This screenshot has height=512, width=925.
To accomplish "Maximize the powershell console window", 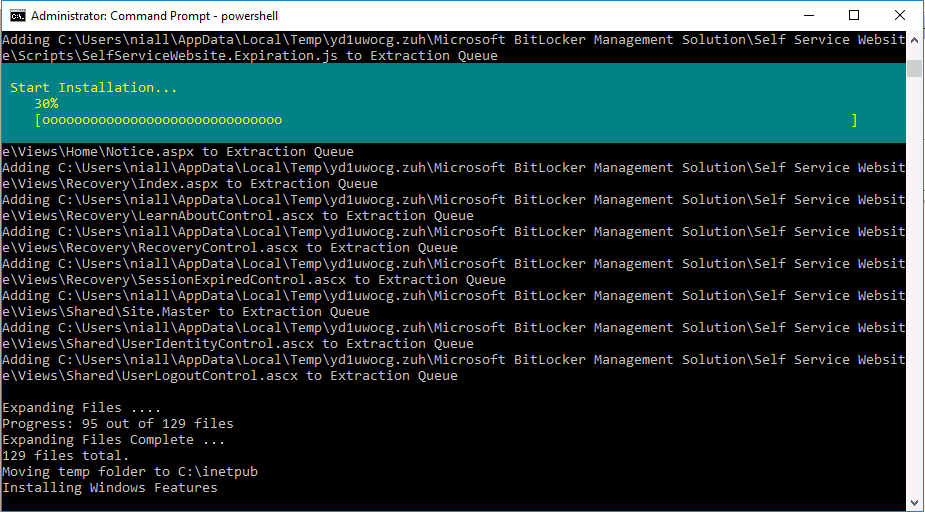I will (854, 15).
